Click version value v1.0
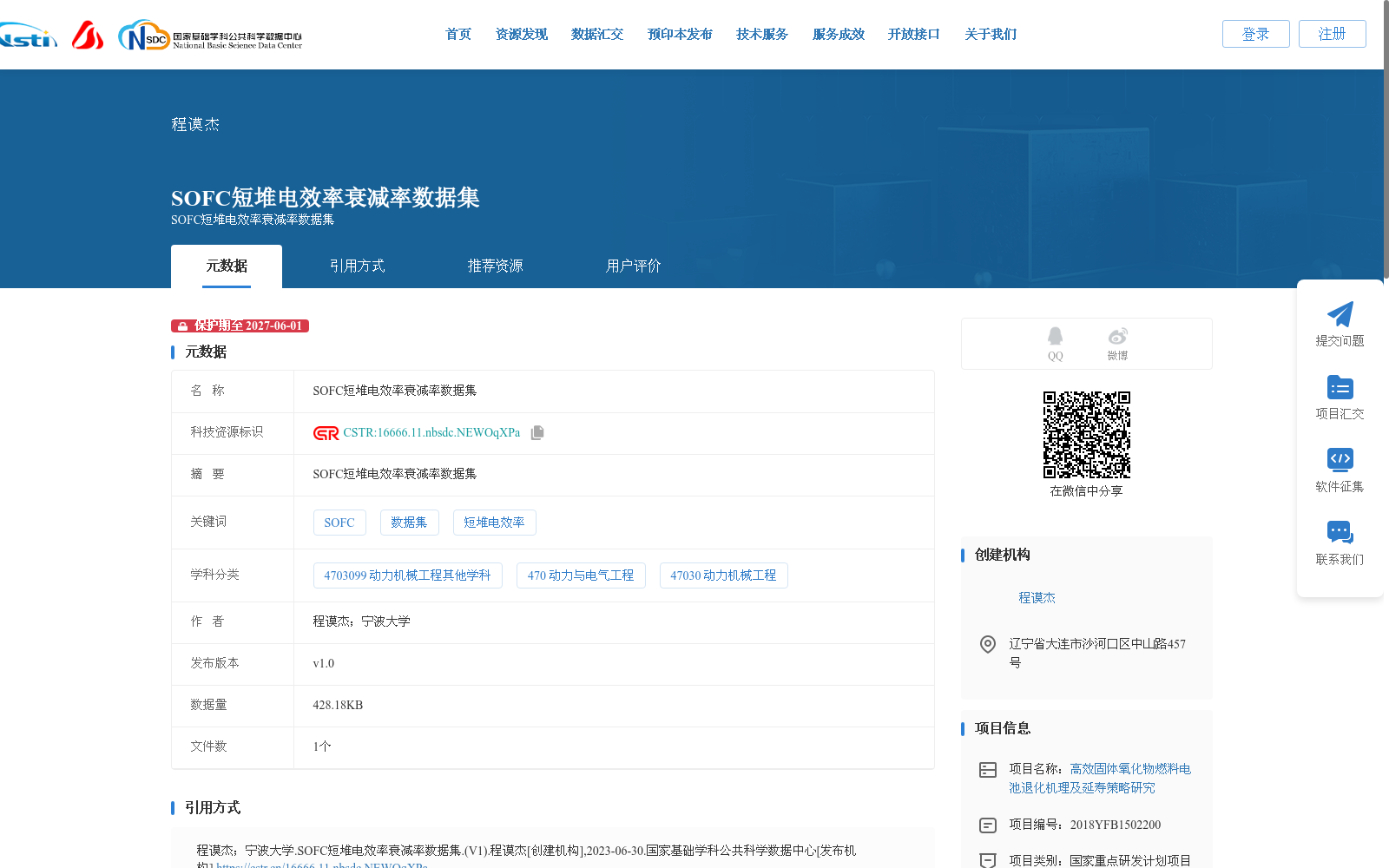Viewport: 1389px width, 868px height. tap(324, 664)
